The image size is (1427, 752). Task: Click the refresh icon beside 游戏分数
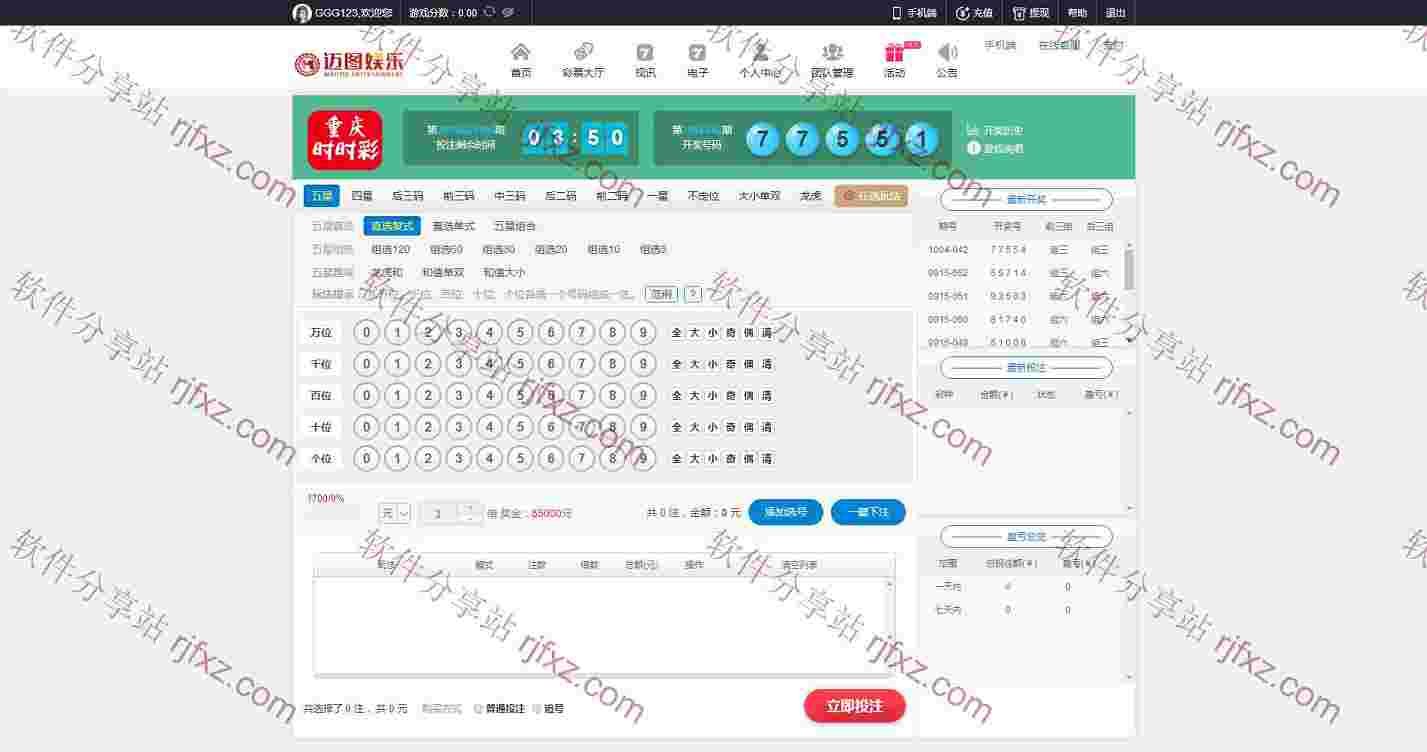[489, 13]
